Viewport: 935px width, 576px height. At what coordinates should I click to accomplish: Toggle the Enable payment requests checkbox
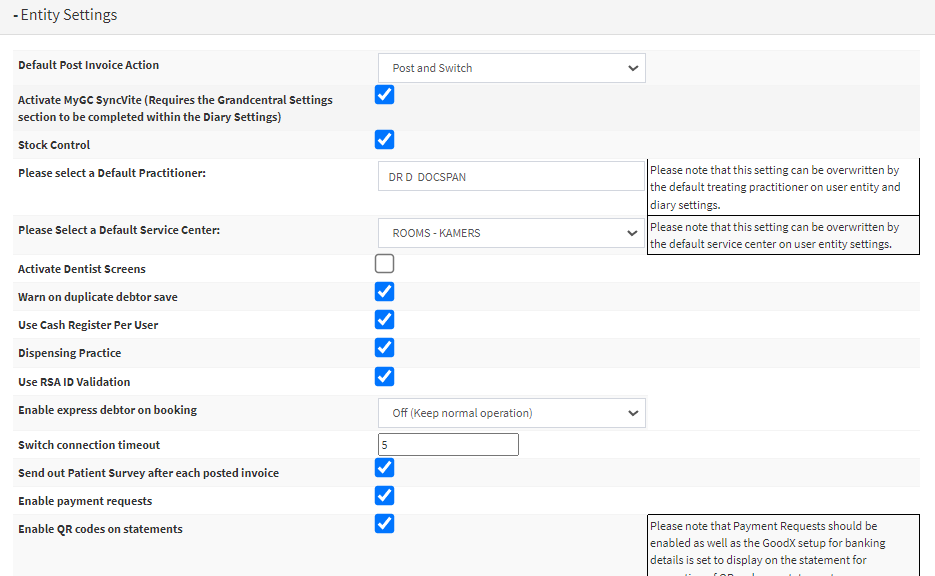384,496
